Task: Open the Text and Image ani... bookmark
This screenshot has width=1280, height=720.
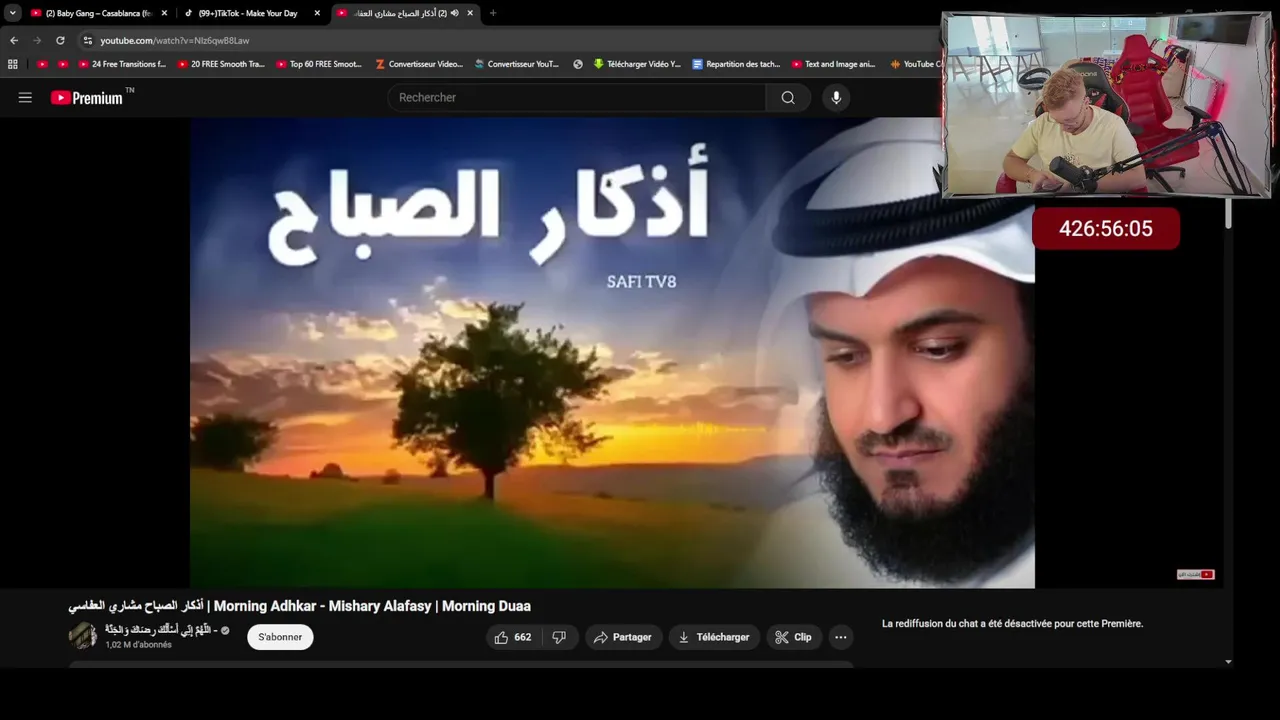Action: point(834,64)
